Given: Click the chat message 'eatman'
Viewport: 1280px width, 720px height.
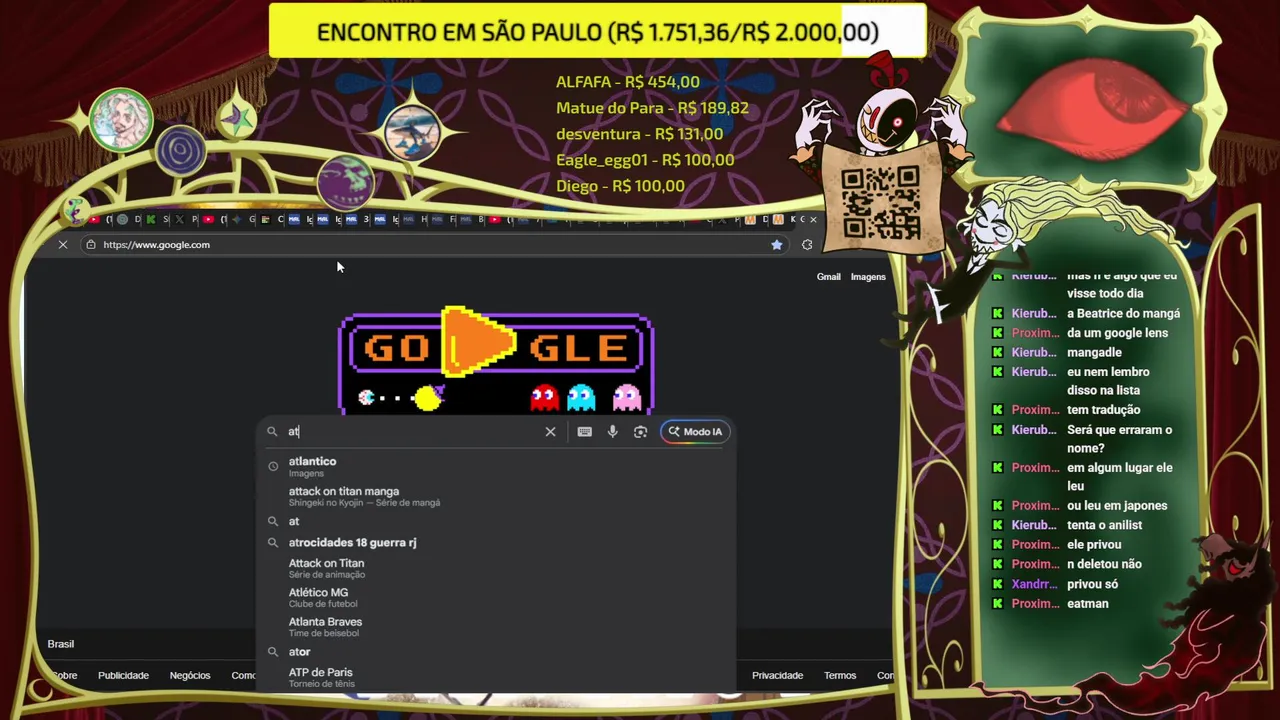Looking at the screenshot, I should point(1087,604).
